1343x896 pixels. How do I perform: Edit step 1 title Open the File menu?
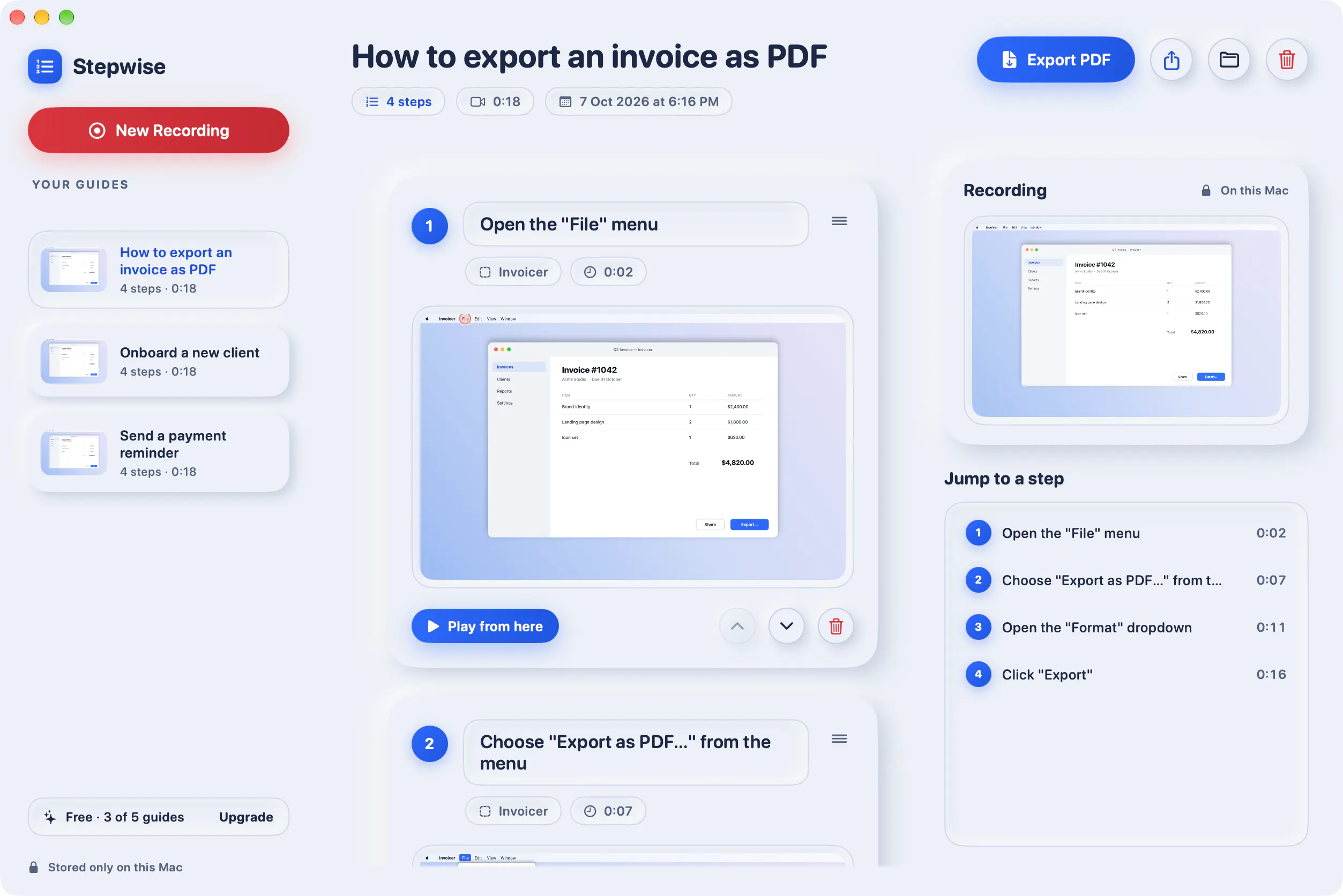(636, 224)
